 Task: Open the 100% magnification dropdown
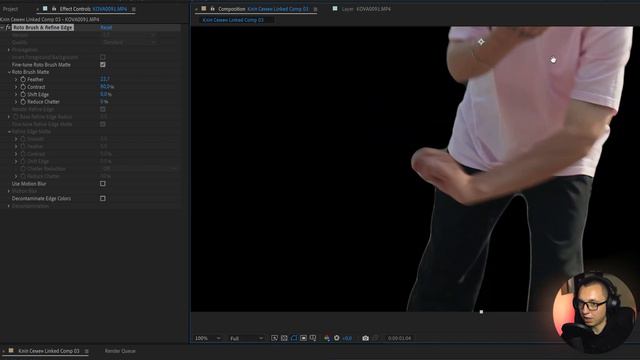click(x=207, y=338)
